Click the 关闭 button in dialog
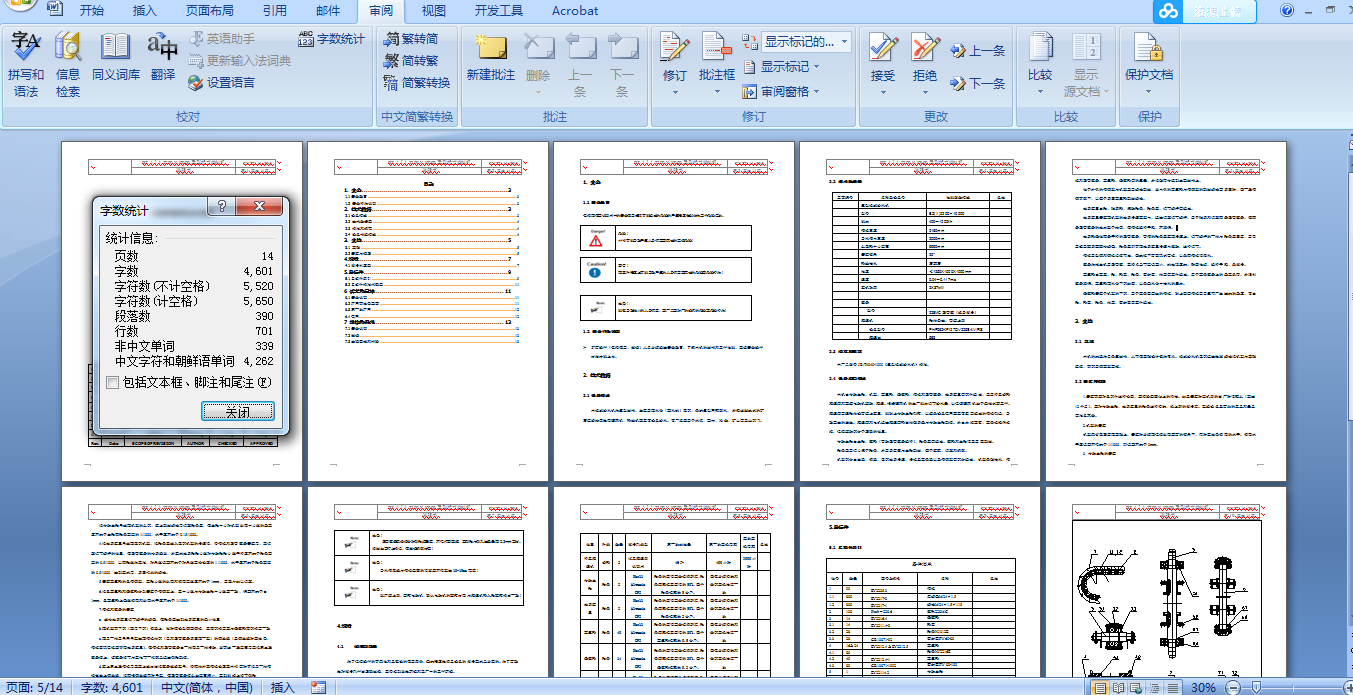Screen dimensions: 1353x695 click(237, 411)
